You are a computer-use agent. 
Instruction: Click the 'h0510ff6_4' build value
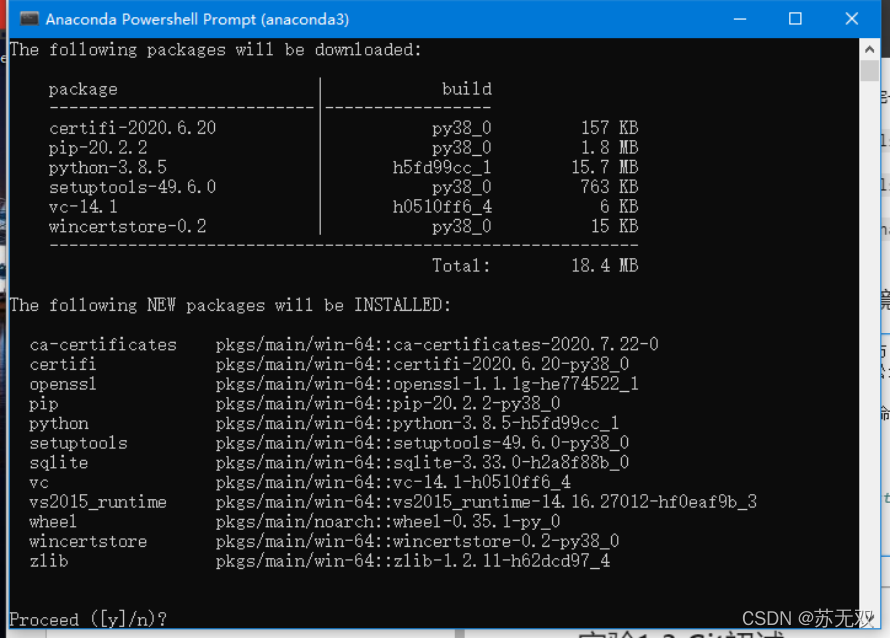point(442,207)
